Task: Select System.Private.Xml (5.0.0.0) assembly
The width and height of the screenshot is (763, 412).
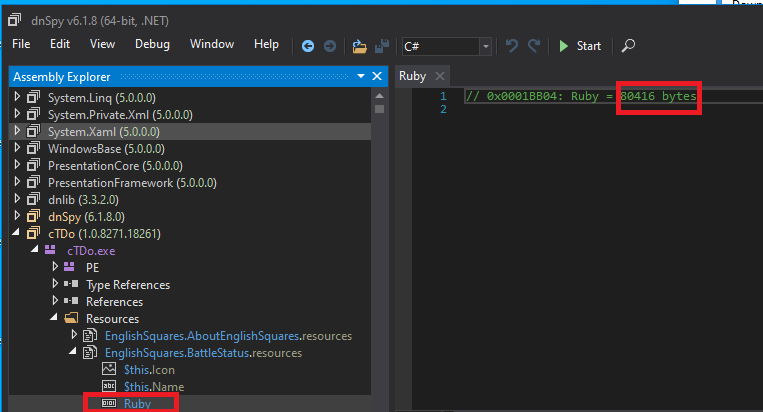Action: coord(120,114)
